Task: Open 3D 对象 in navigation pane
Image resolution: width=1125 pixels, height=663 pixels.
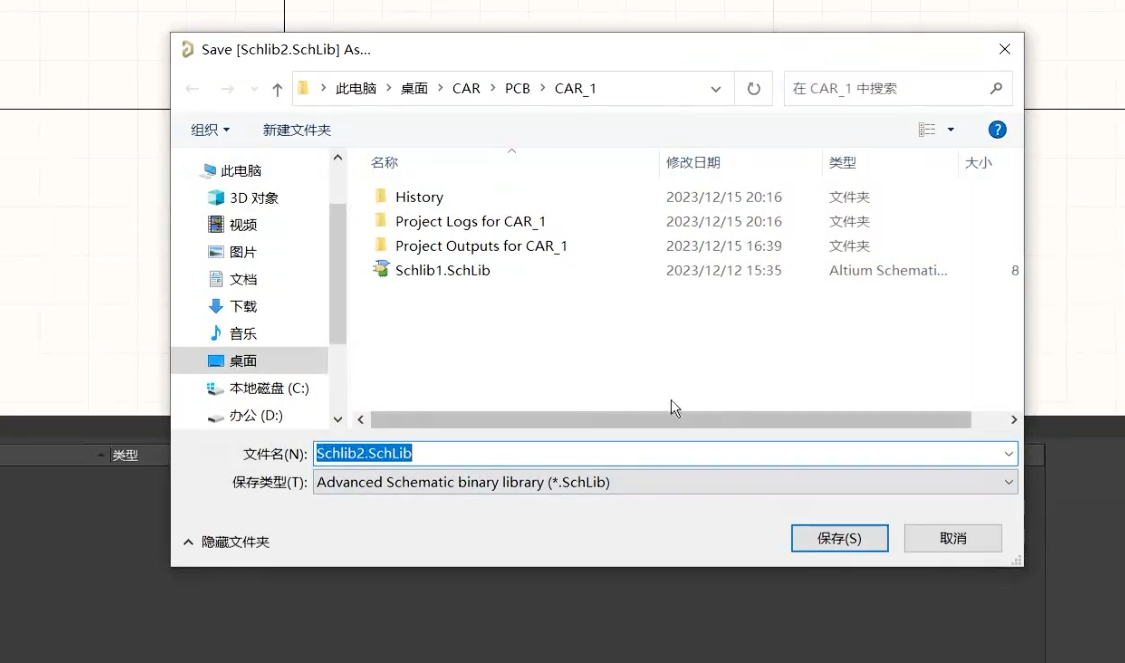Action: (253, 198)
